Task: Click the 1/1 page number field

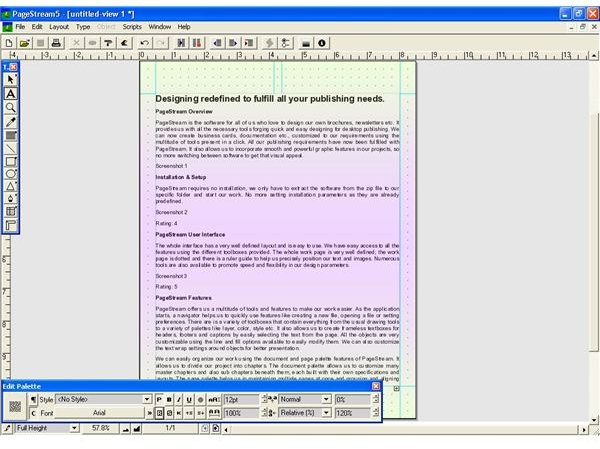Action: tap(170, 428)
